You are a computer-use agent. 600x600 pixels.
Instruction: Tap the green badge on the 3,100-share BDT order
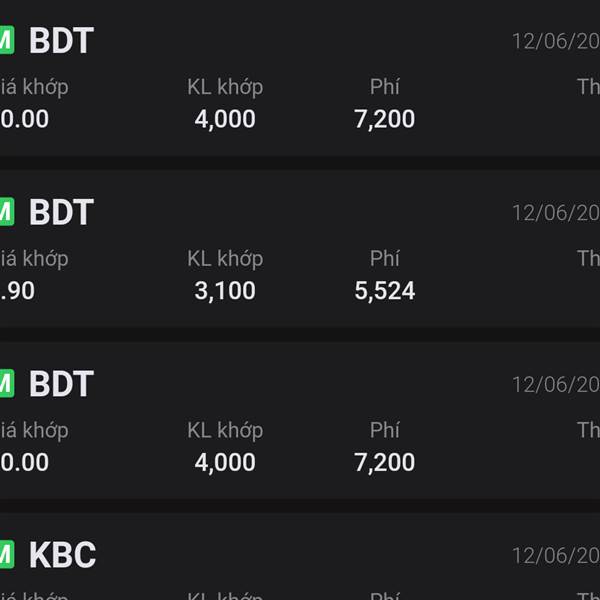point(7,211)
